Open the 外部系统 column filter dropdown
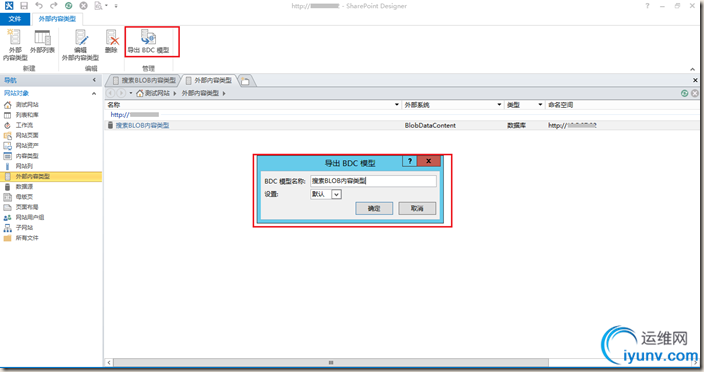Screen dimensions: 704x372 pos(499,105)
